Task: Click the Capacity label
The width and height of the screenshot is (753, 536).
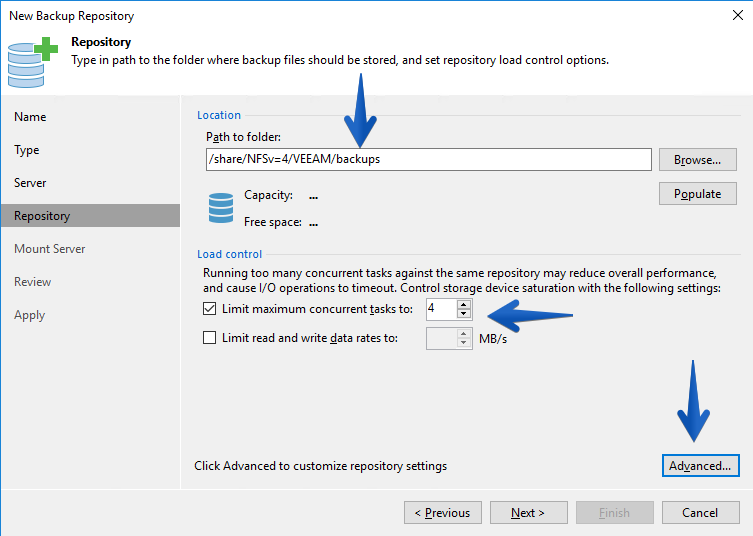Action: click(x=268, y=195)
